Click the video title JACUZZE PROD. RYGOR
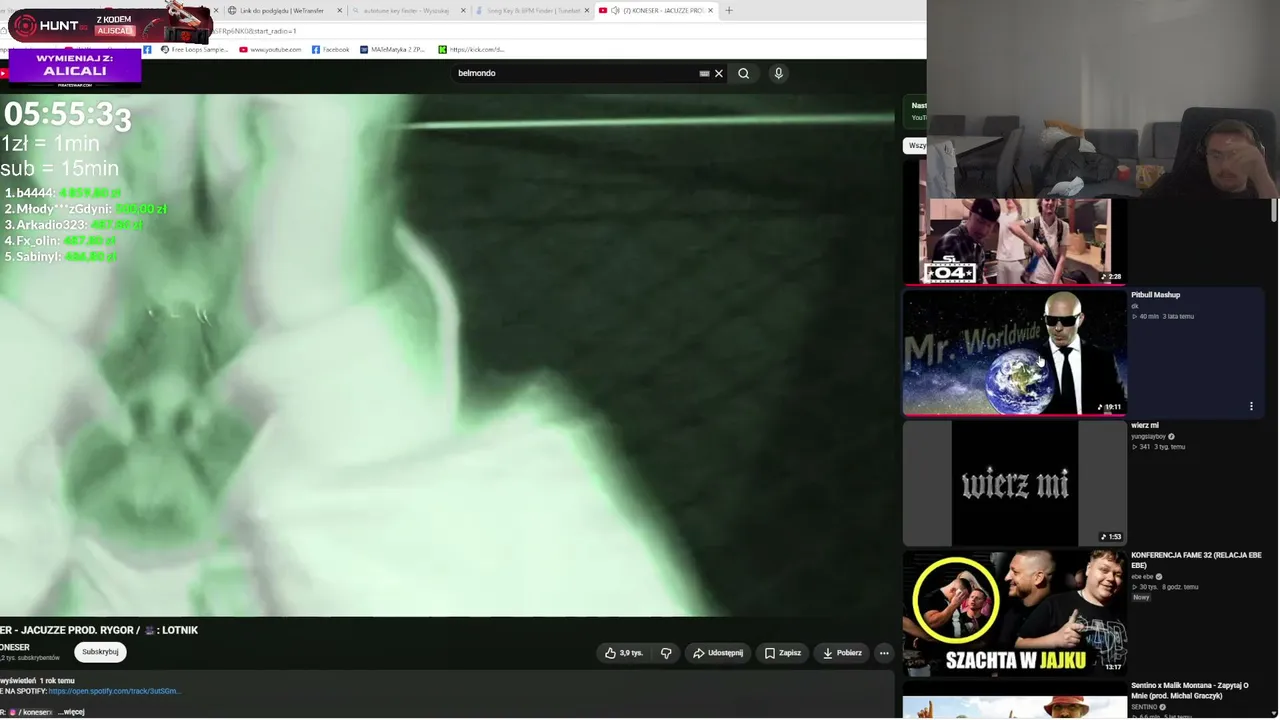The width and height of the screenshot is (1280, 720). coord(99,630)
